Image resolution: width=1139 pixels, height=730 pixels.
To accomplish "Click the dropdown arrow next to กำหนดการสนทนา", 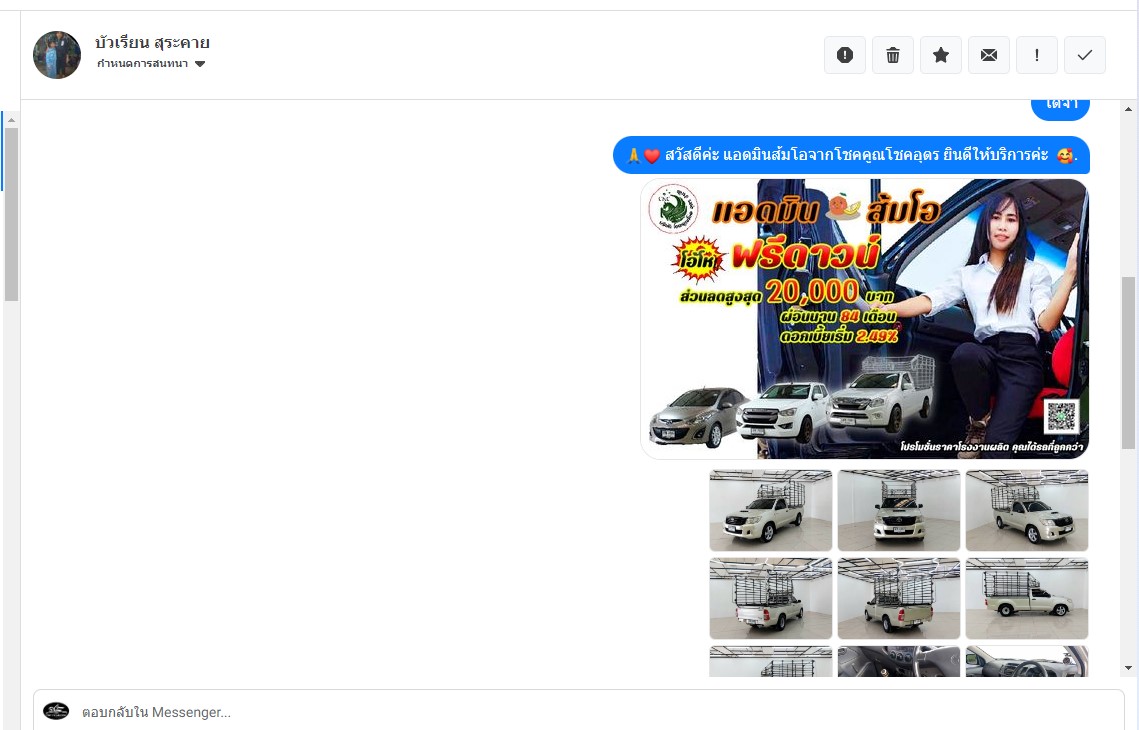I will pos(200,64).
